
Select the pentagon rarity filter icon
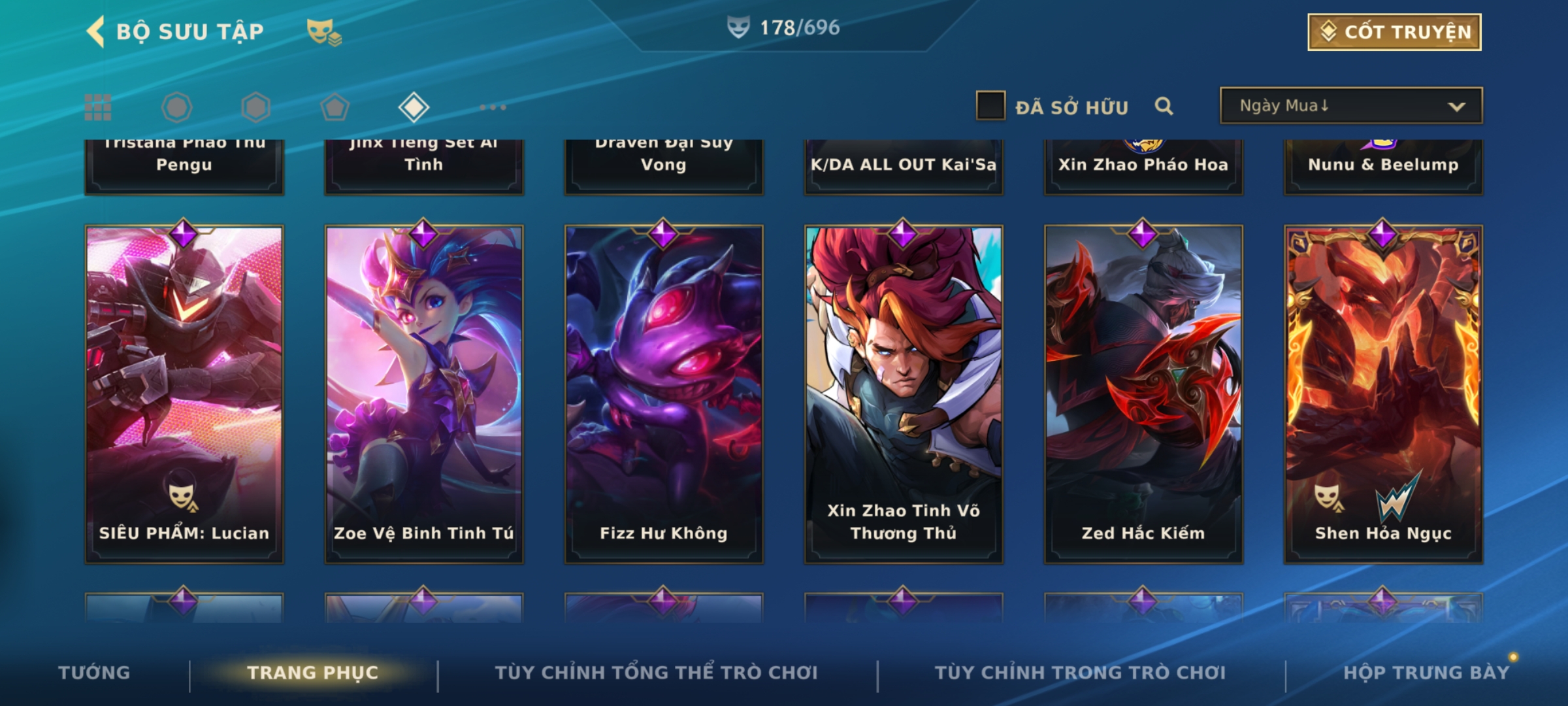pyautogui.click(x=335, y=107)
